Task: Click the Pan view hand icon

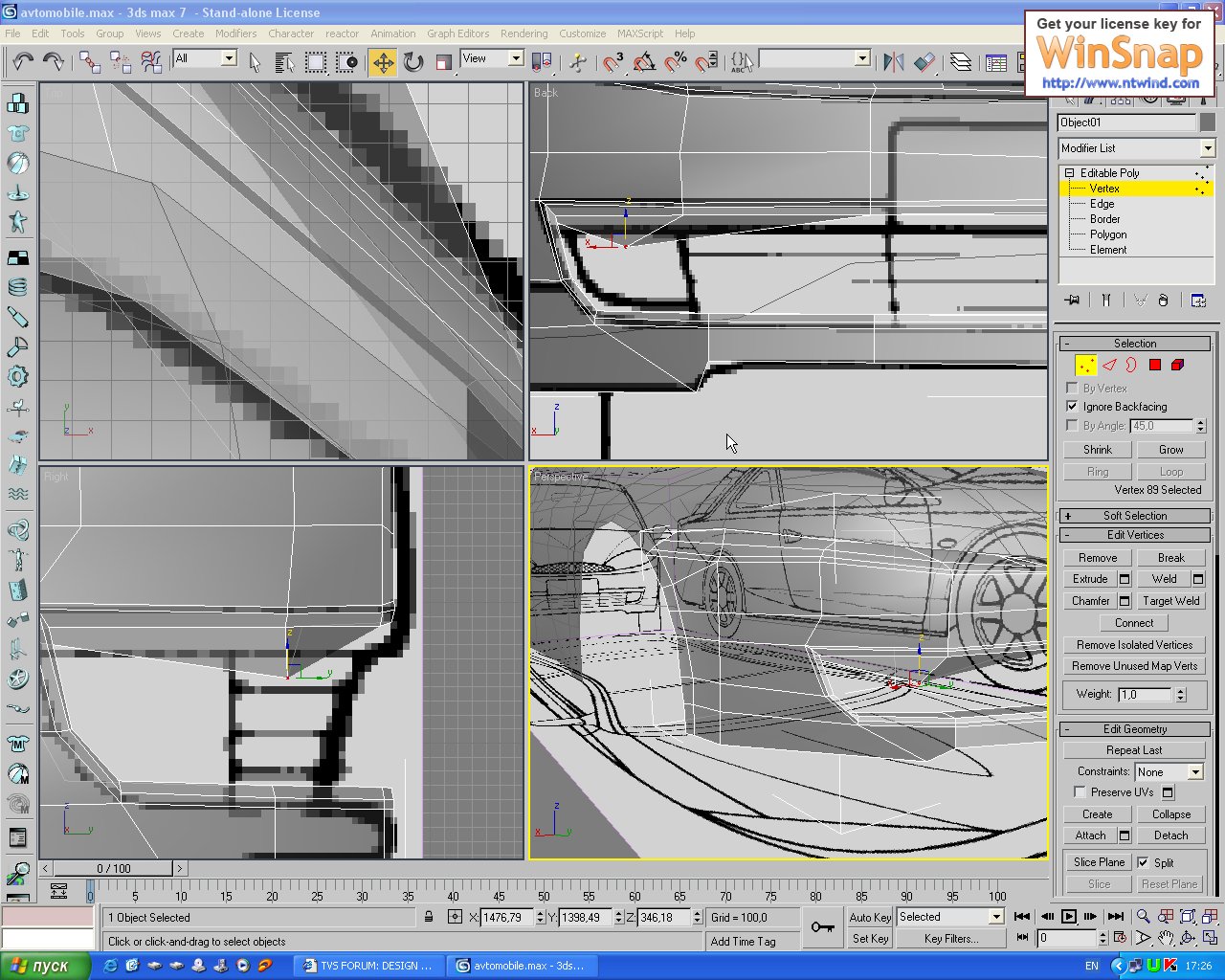Action: [x=1166, y=938]
